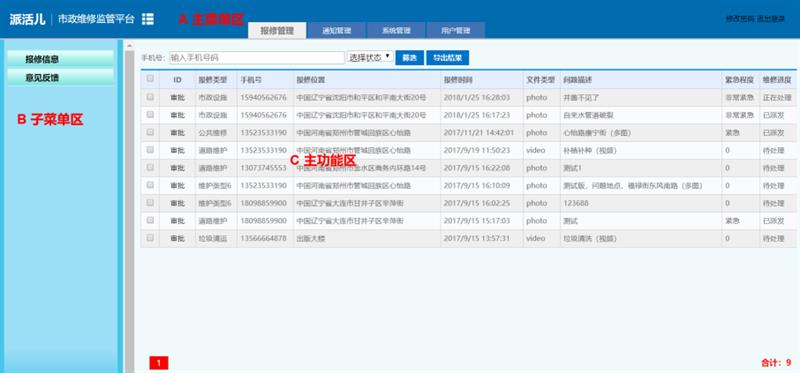800x373 pixels.
Task: Check the row dated 2017/9/15 16:10:09
Action: tap(150, 185)
